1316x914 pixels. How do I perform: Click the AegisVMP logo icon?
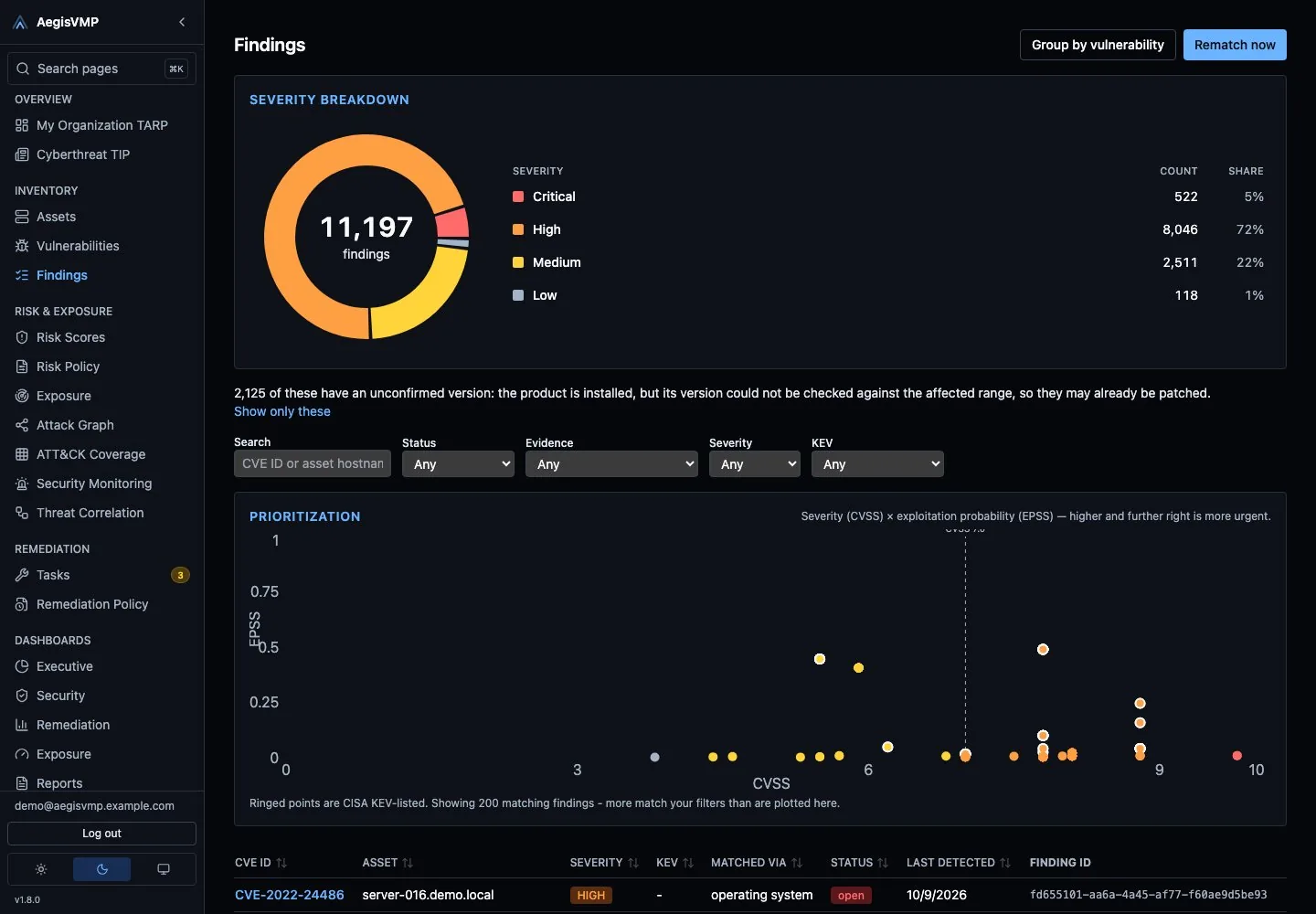click(20, 22)
